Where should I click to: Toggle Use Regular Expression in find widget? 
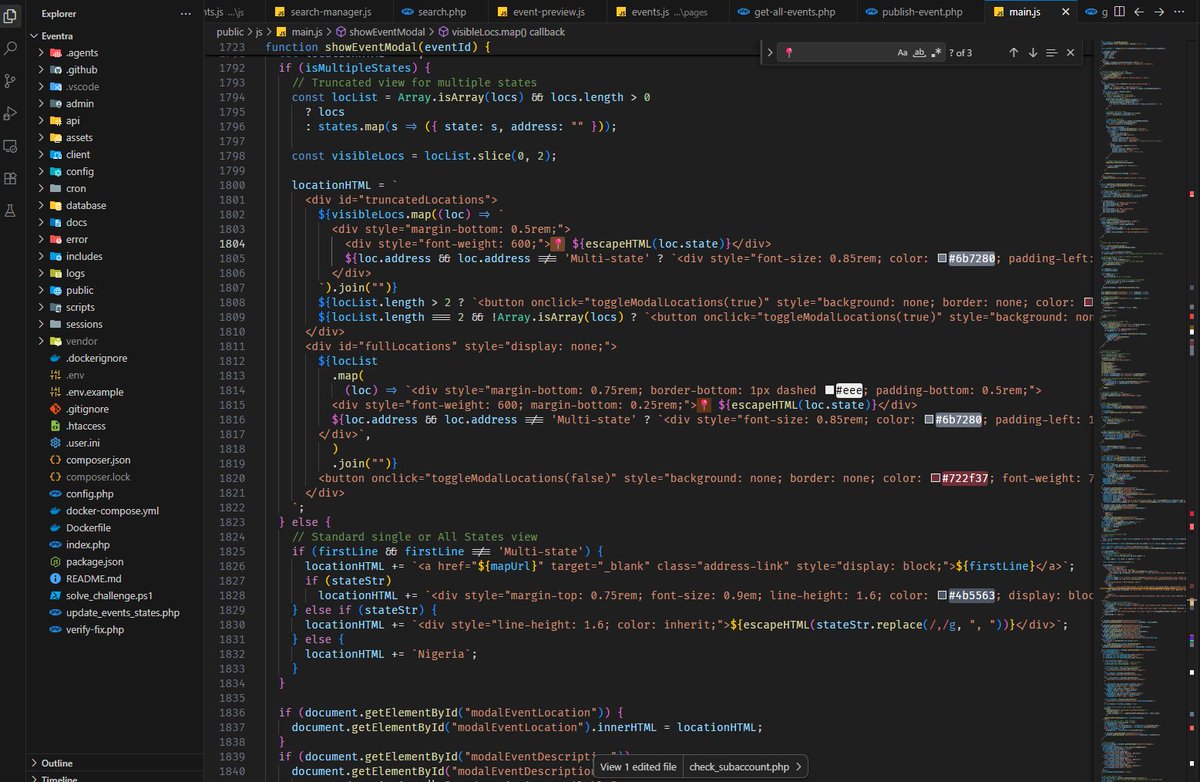(x=936, y=52)
